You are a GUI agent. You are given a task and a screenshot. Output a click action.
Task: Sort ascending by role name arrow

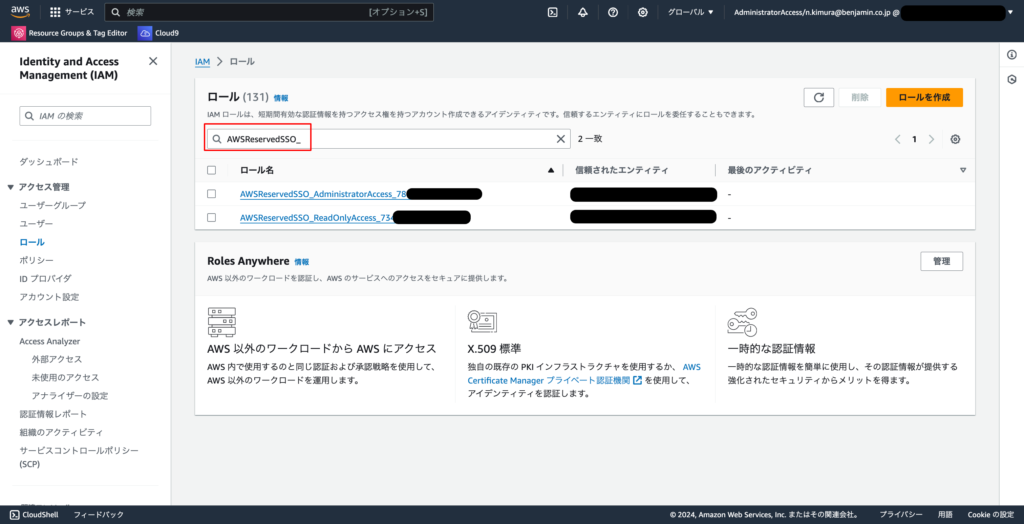pos(551,170)
